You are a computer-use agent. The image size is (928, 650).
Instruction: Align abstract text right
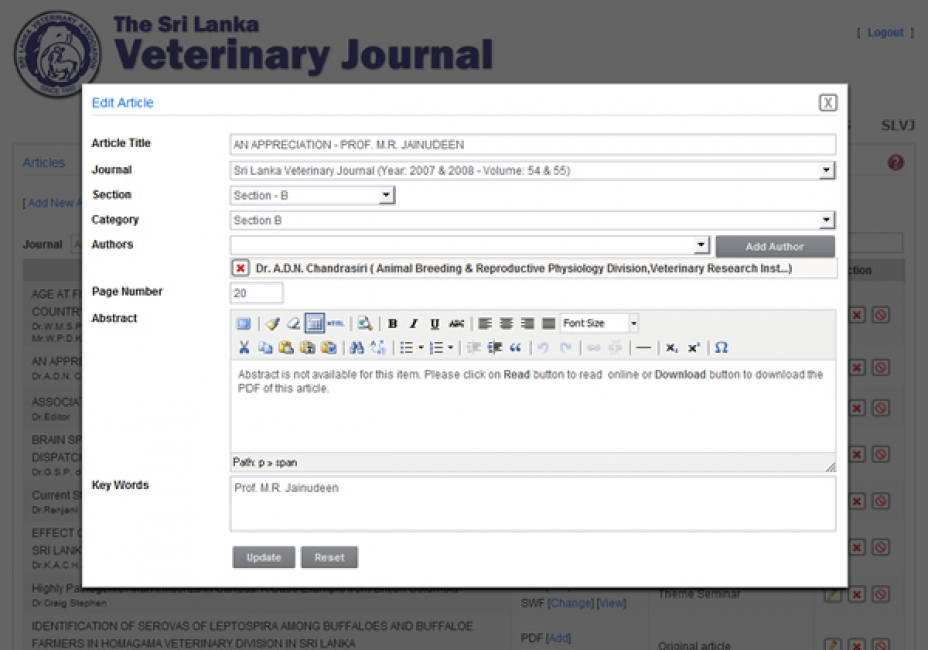tap(527, 323)
